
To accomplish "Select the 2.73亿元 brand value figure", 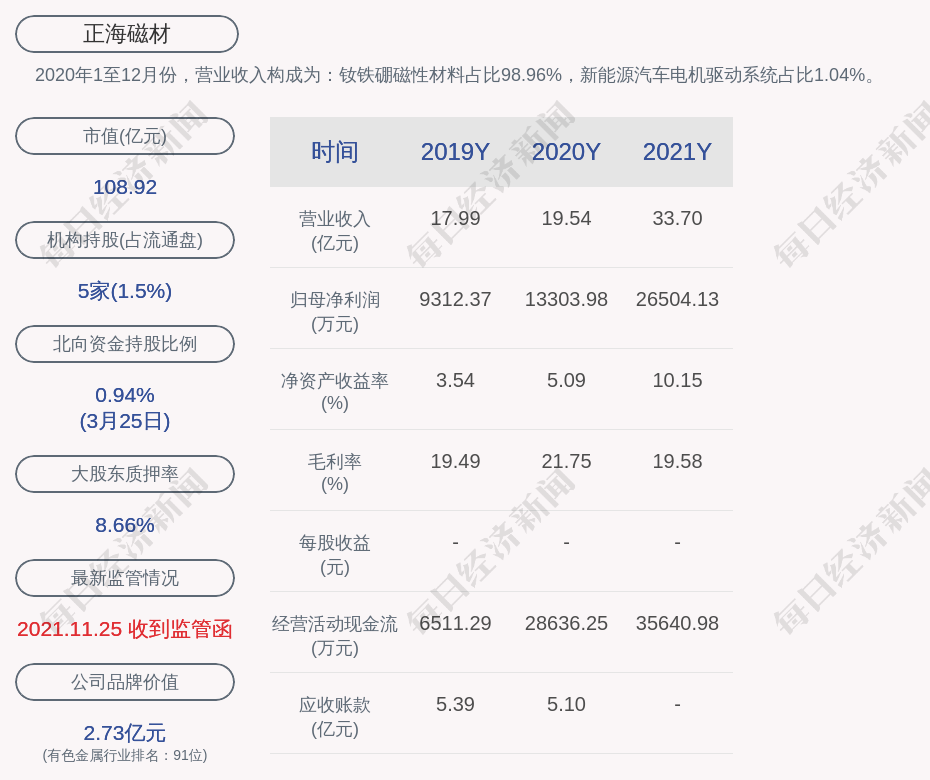I will [x=125, y=733].
